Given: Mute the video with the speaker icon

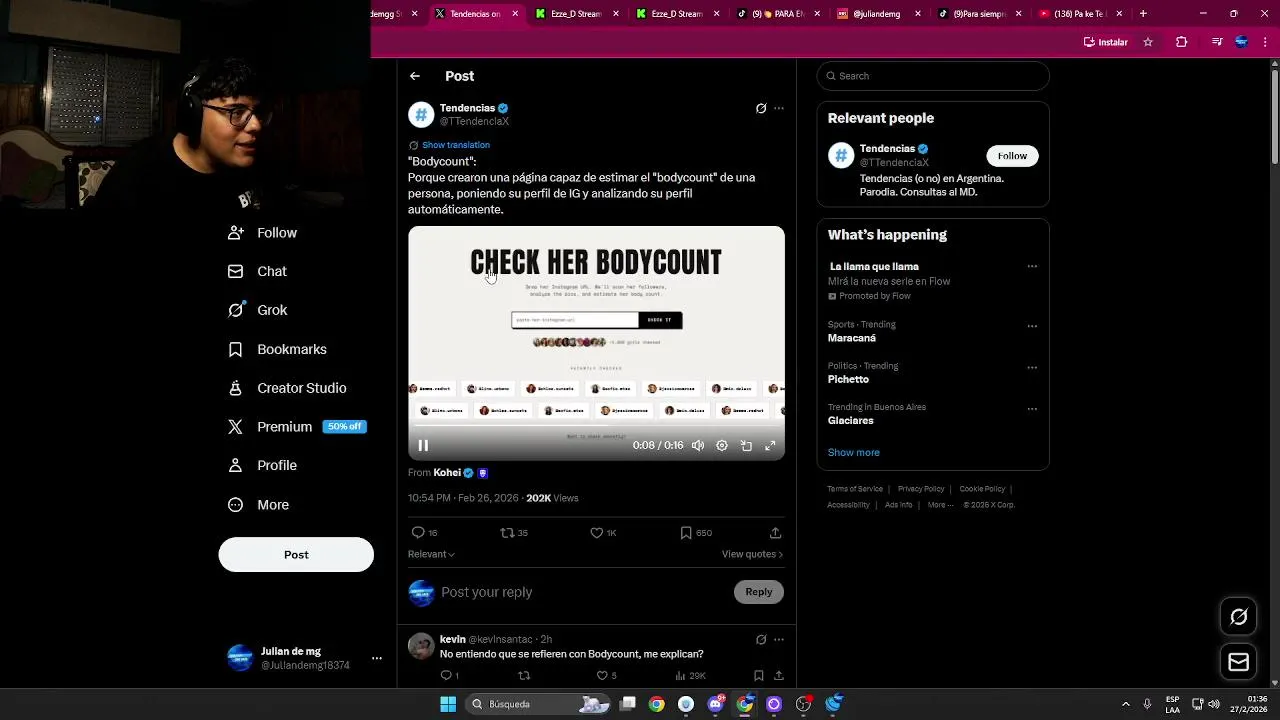Looking at the screenshot, I should coord(698,446).
